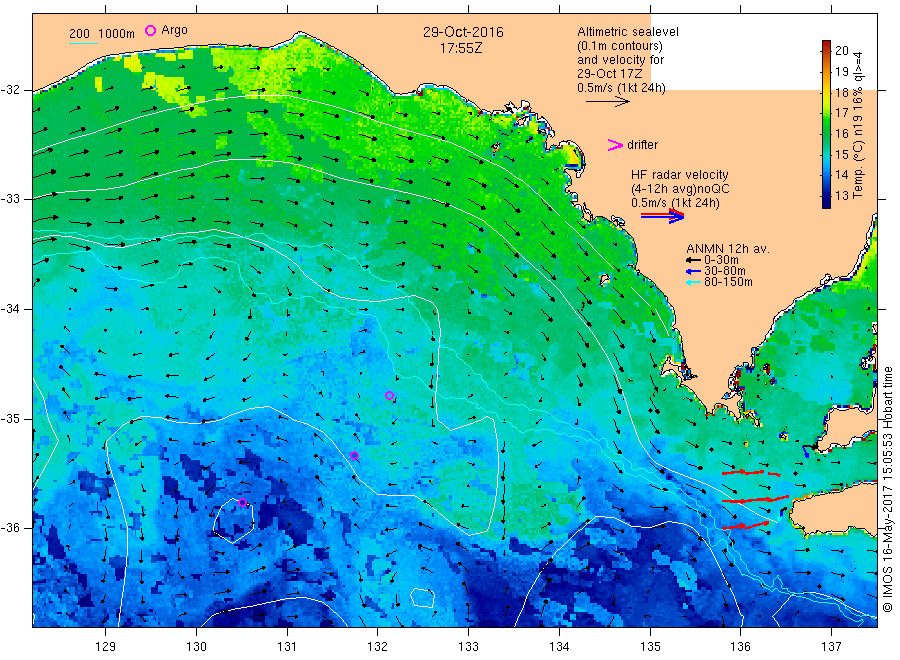The height and width of the screenshot is (660, 900).
Task: Click the Argo float marker near 131.7E 35.3S
Action: coord(354,456)
